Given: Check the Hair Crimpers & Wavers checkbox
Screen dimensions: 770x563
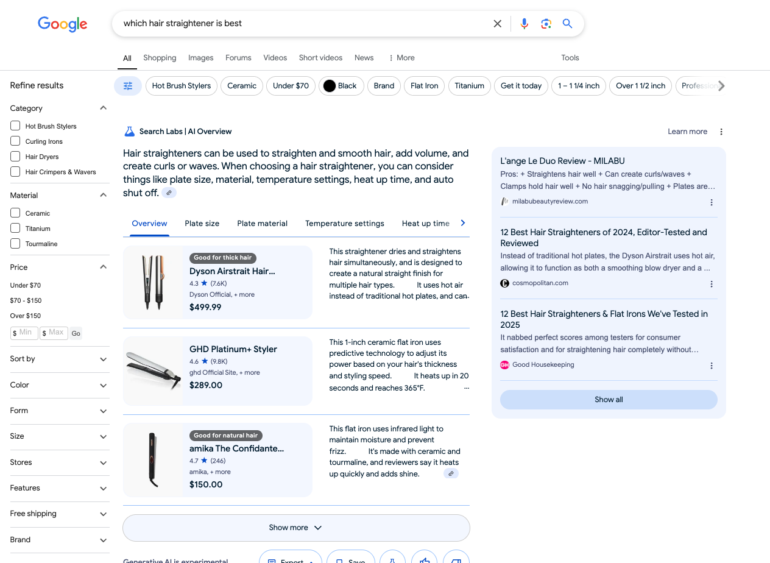Looking at the screenshot, I should [x=15, y=171].
